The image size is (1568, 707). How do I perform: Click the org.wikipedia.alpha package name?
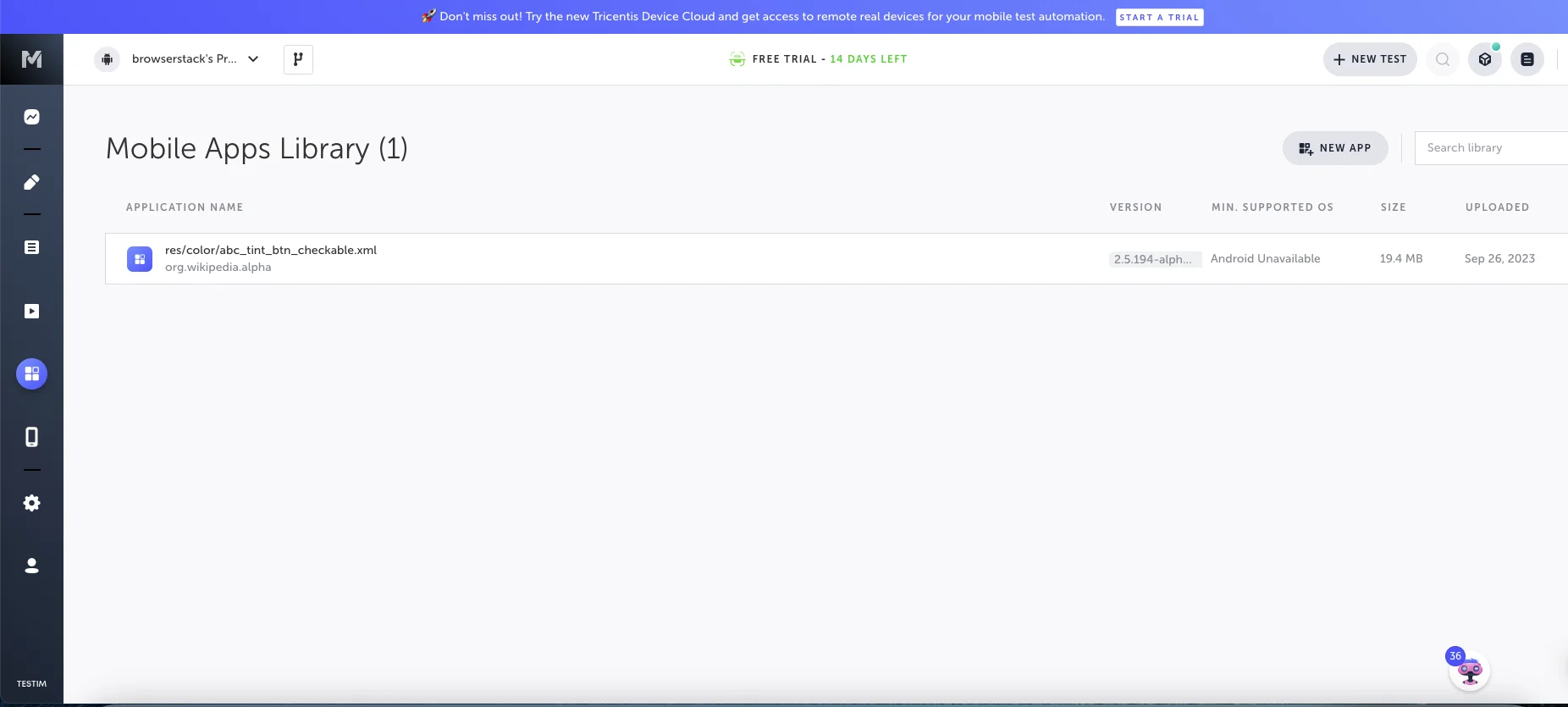[x=218, y=268]
